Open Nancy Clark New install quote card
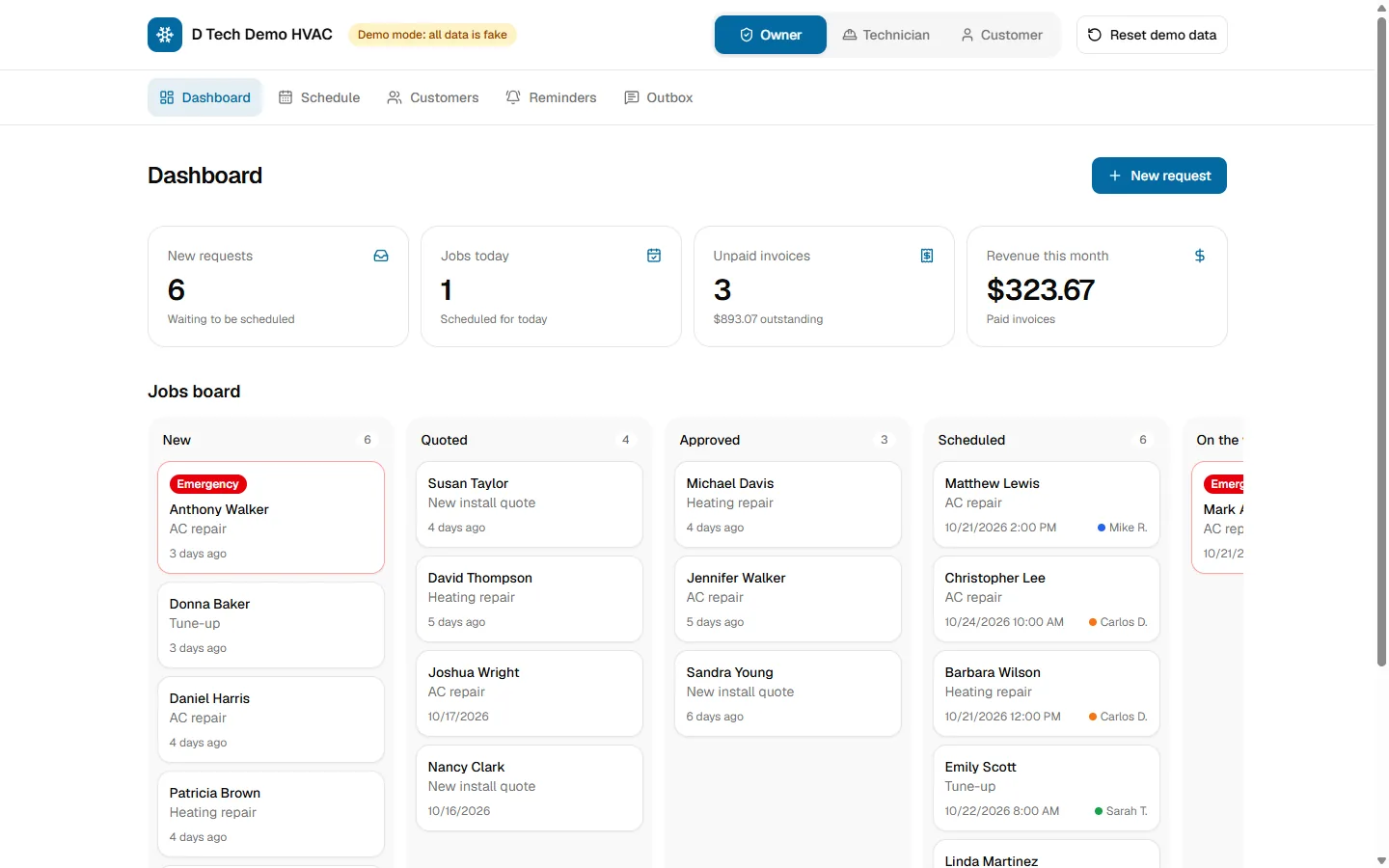 tap(530, 788)
